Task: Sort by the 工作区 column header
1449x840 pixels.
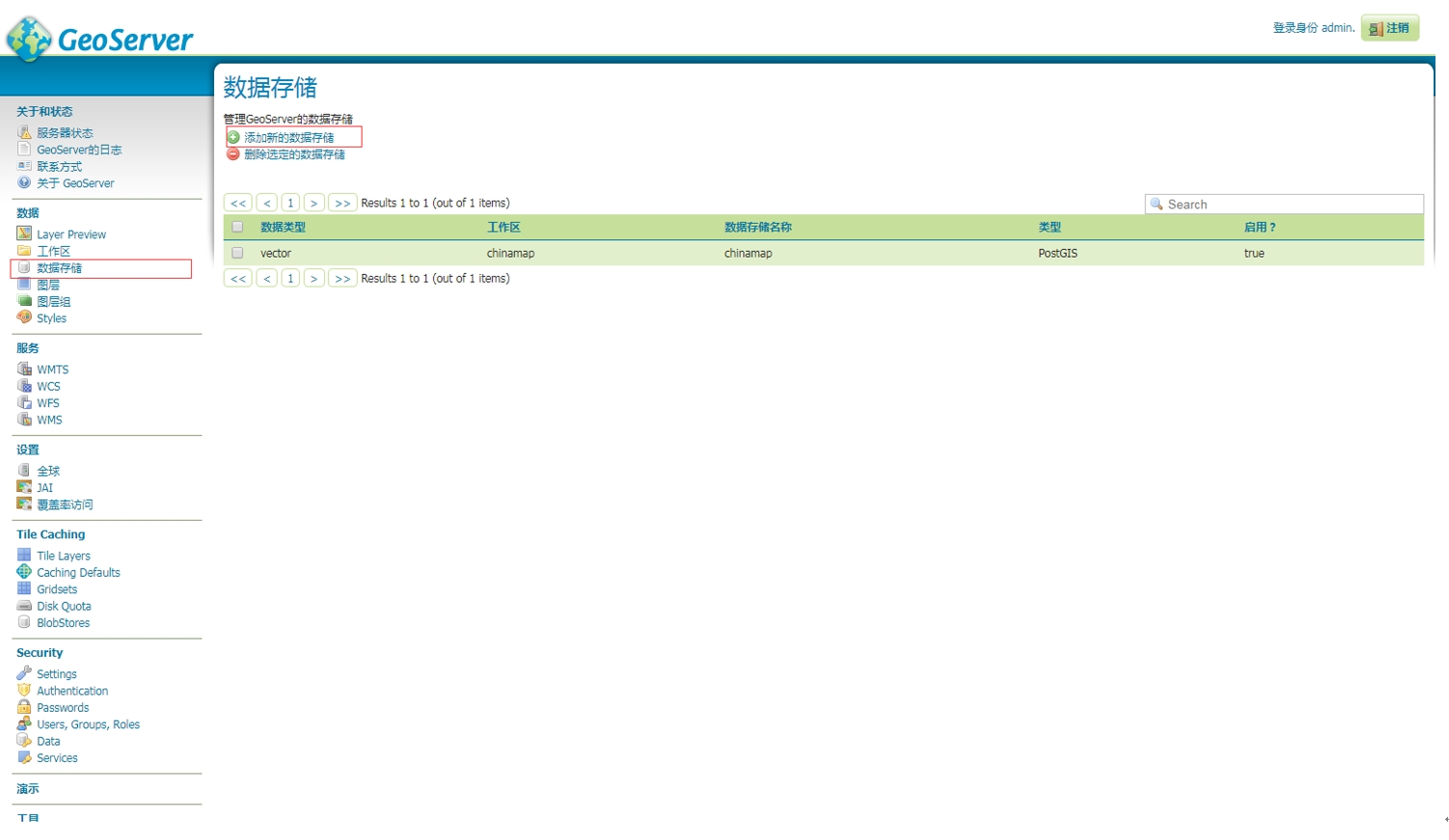Action: (x=504, y=228)
